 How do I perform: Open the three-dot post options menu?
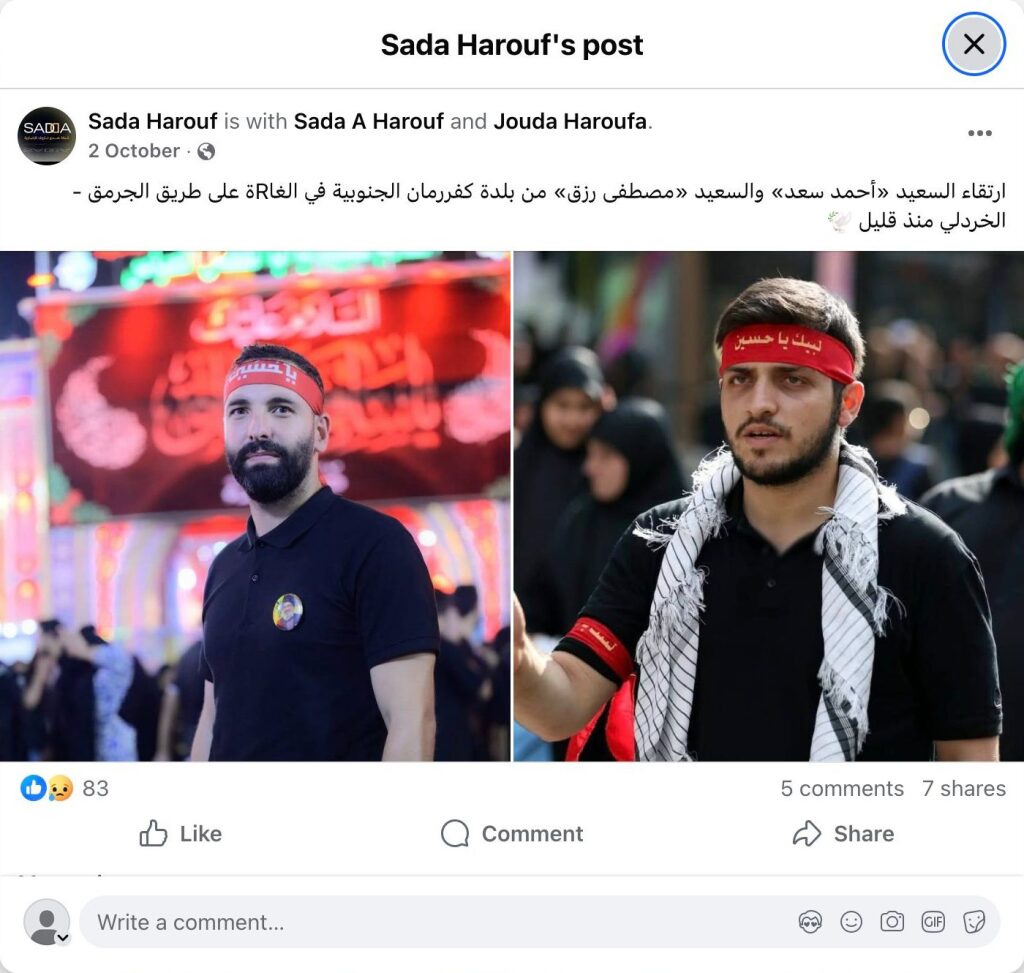pos(980,133)
